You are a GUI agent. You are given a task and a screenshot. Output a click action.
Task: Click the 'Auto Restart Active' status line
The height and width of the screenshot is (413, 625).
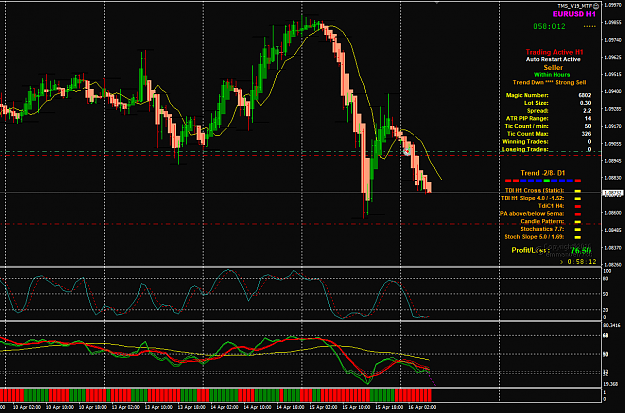point(553,59)
